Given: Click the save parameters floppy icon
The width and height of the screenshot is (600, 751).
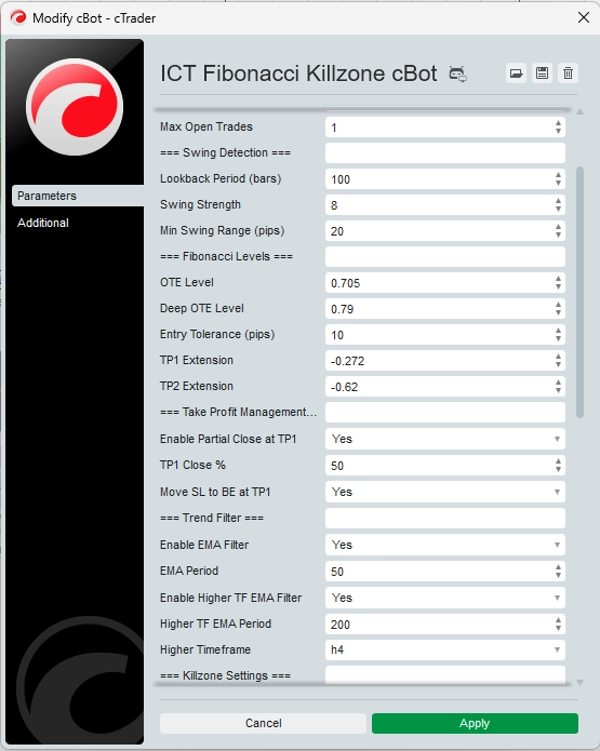Looking at the screenshot, I should (x=542, y=73).
